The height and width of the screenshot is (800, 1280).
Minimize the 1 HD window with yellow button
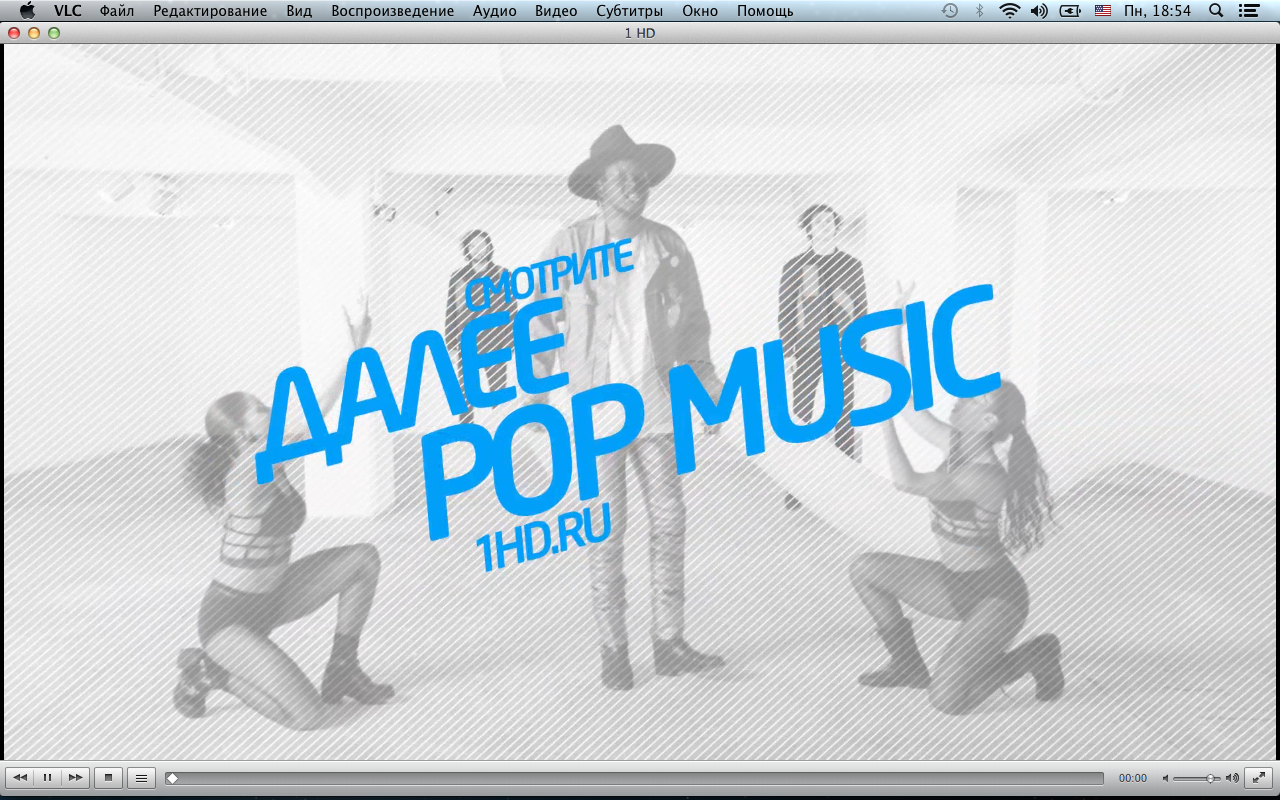[34, 33]
